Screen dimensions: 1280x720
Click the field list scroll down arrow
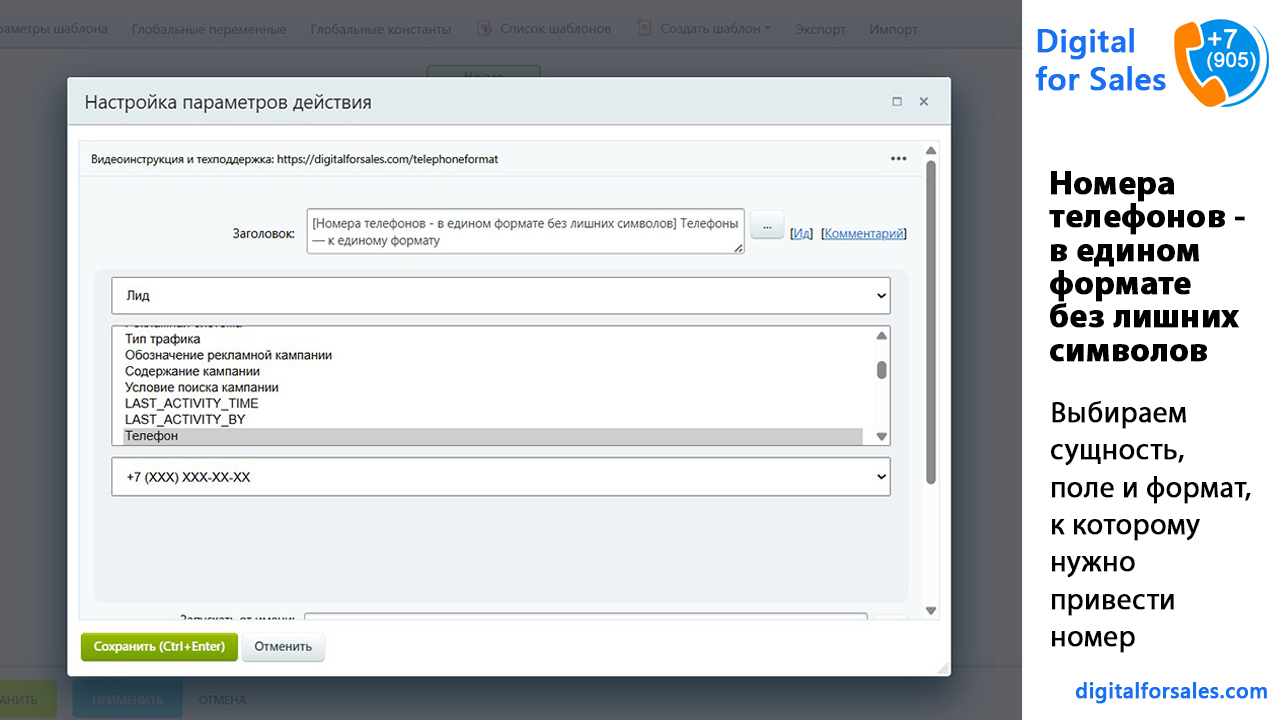[881, 436]
